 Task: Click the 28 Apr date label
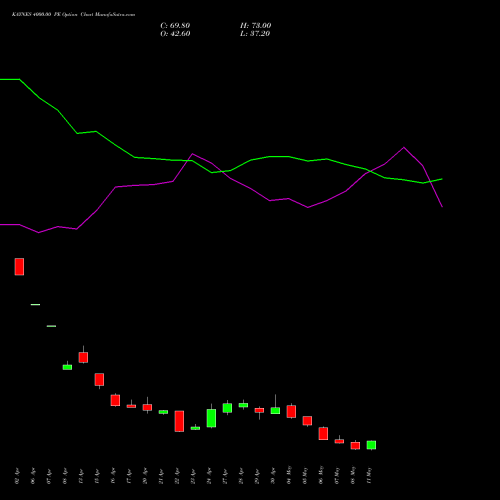click(241, 476)
